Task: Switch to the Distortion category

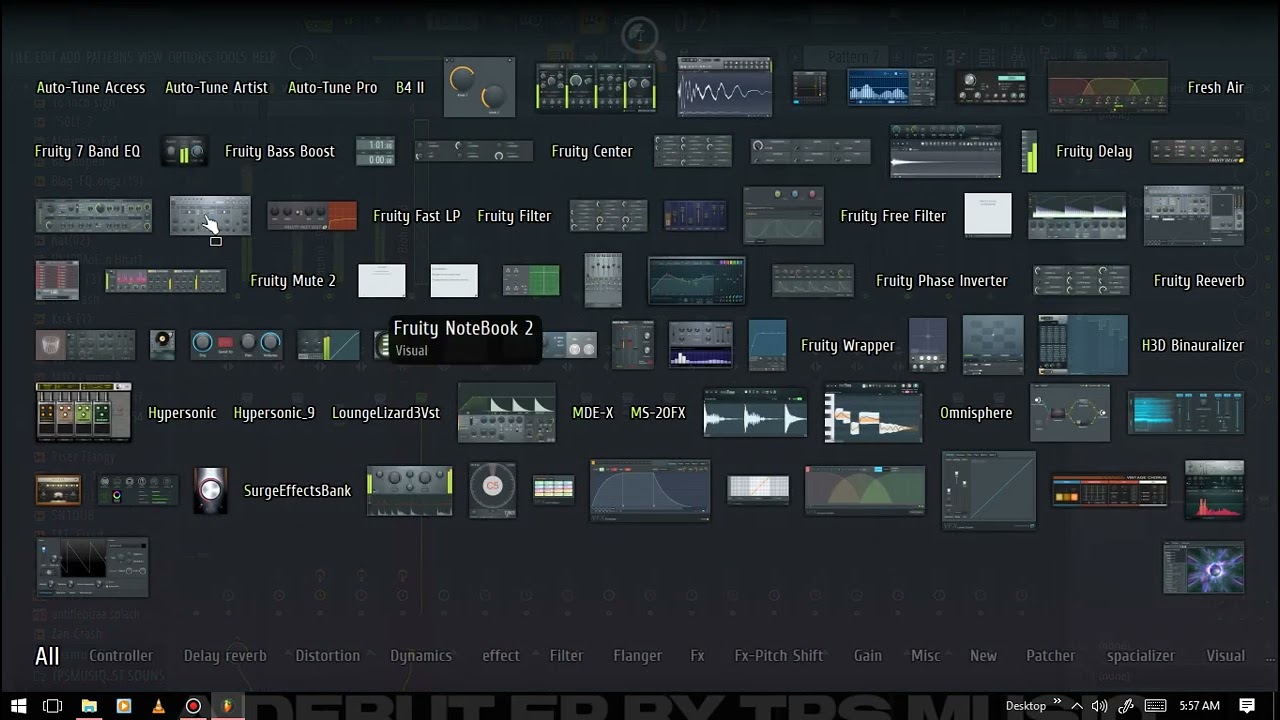Action: 327,656
